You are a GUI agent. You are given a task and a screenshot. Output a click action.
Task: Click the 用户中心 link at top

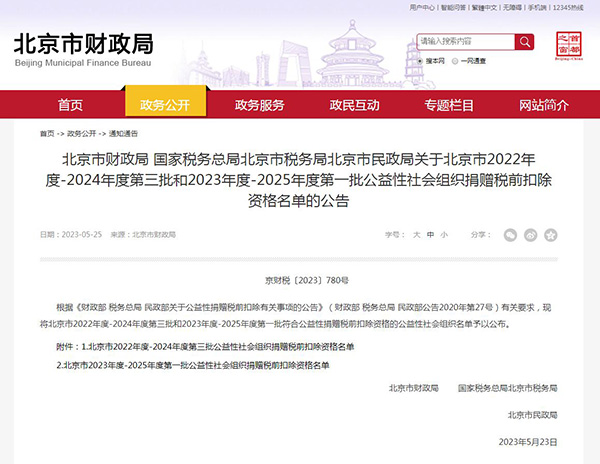click(x=422, y=8)
